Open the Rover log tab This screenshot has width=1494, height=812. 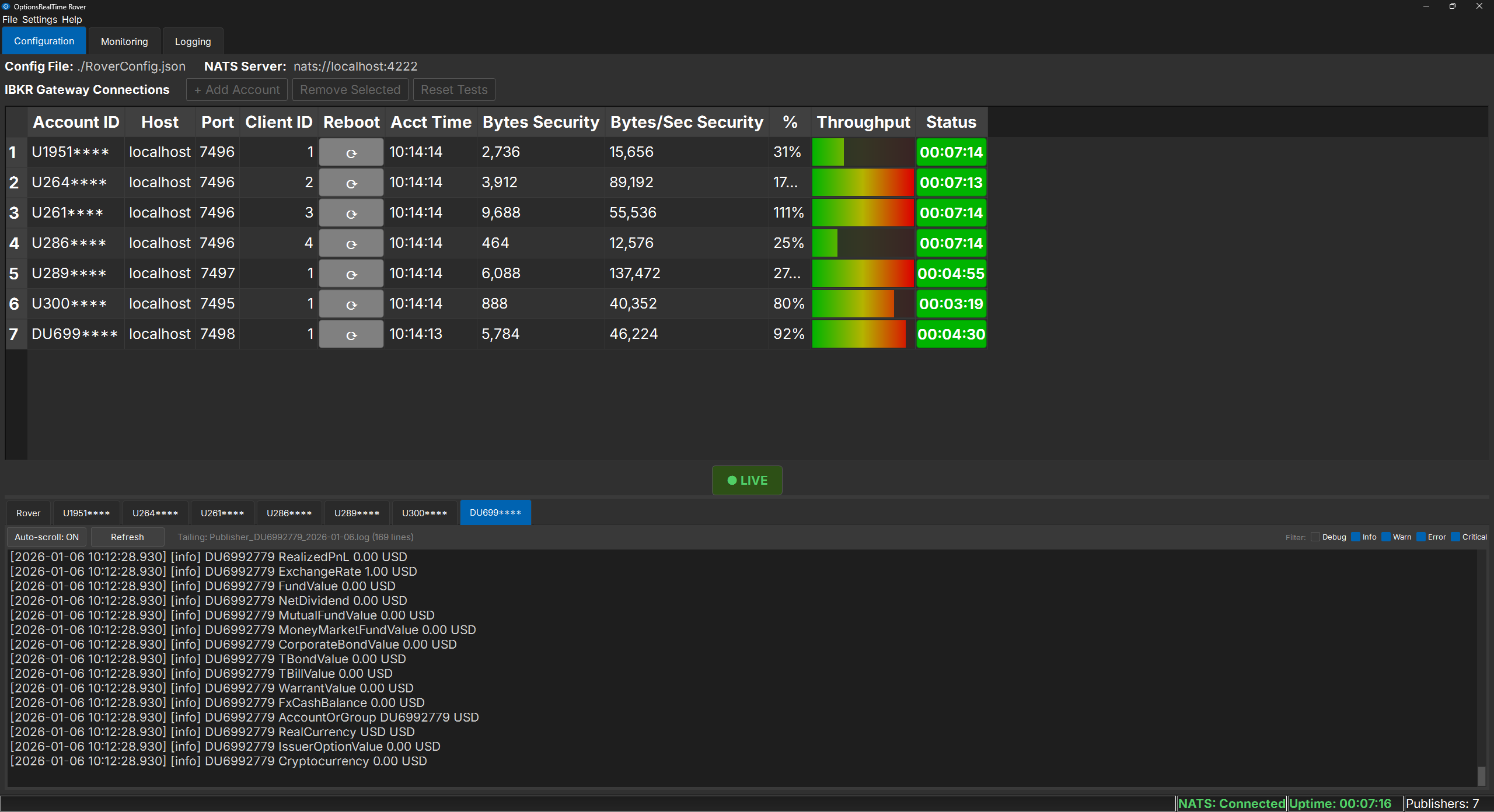pyautogui.click(x=29, y=513)
